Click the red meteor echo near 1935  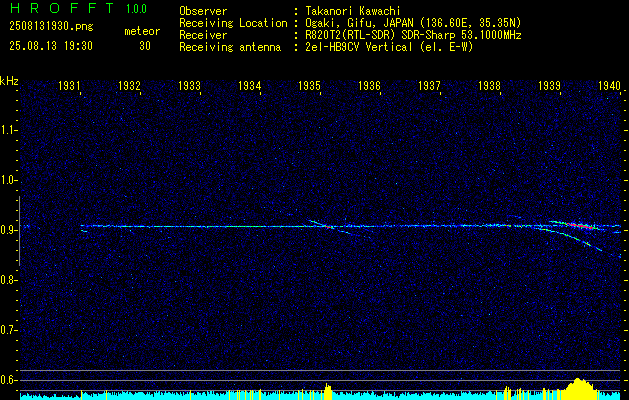point(329,227)
